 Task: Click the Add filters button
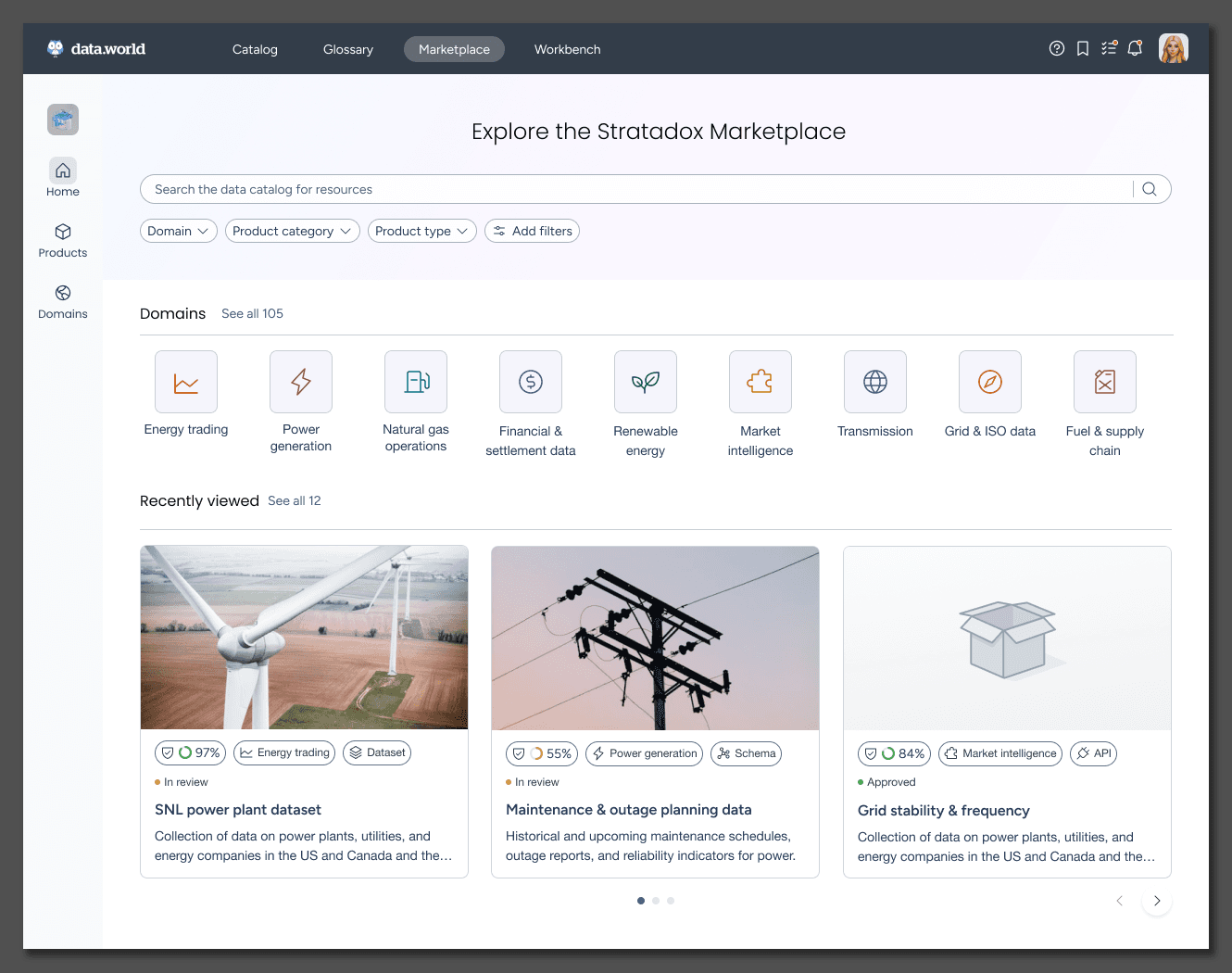(x=532, y=231)
